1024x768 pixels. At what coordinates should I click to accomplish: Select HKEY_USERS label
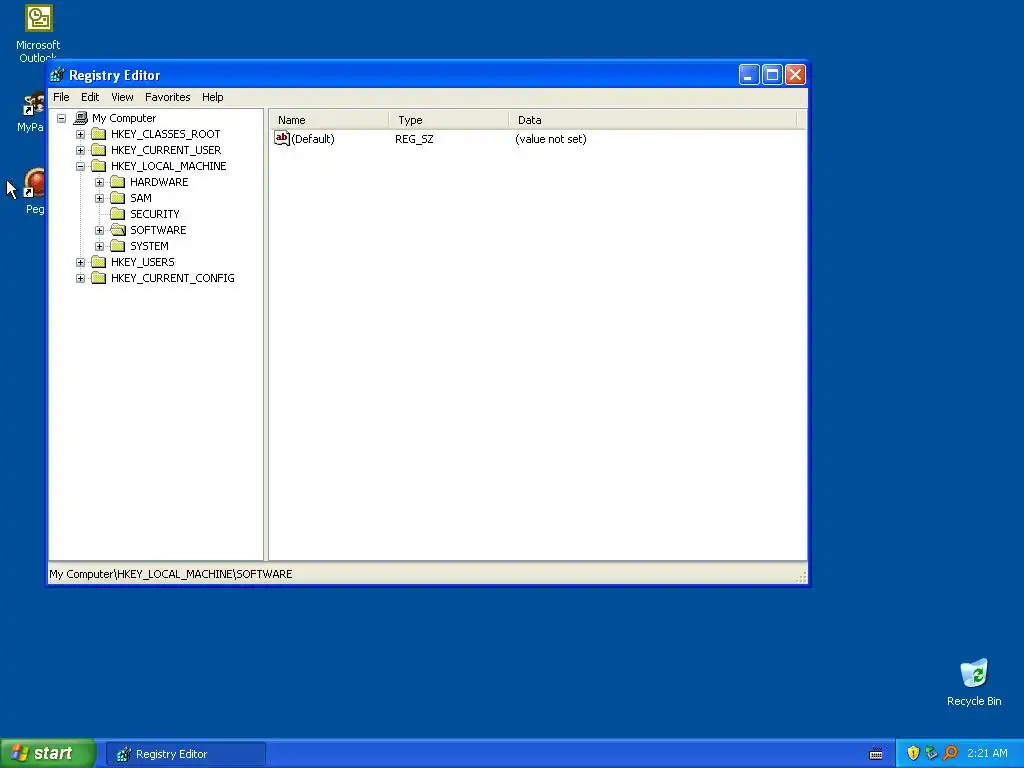(142, 262)
